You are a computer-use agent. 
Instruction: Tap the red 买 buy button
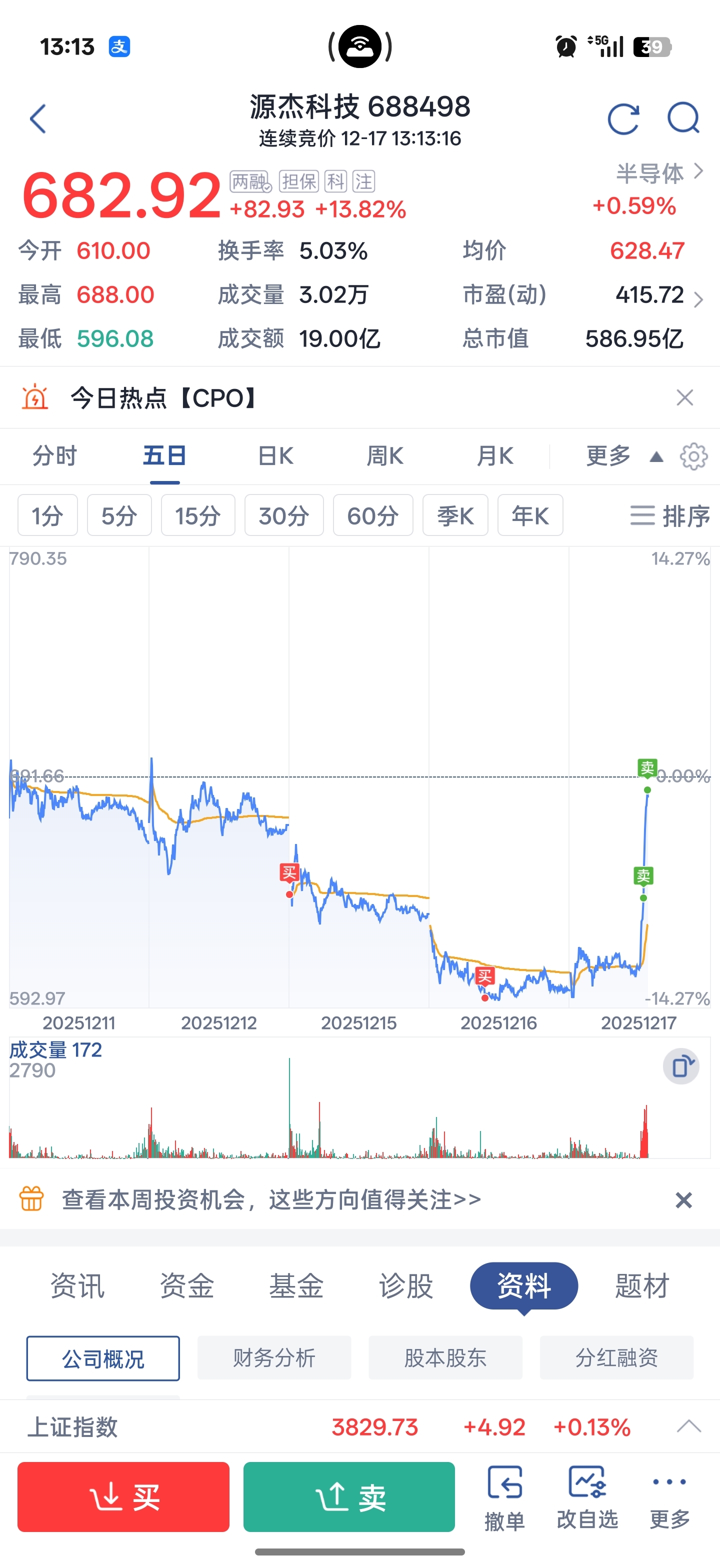click(x=123, y=1497)
